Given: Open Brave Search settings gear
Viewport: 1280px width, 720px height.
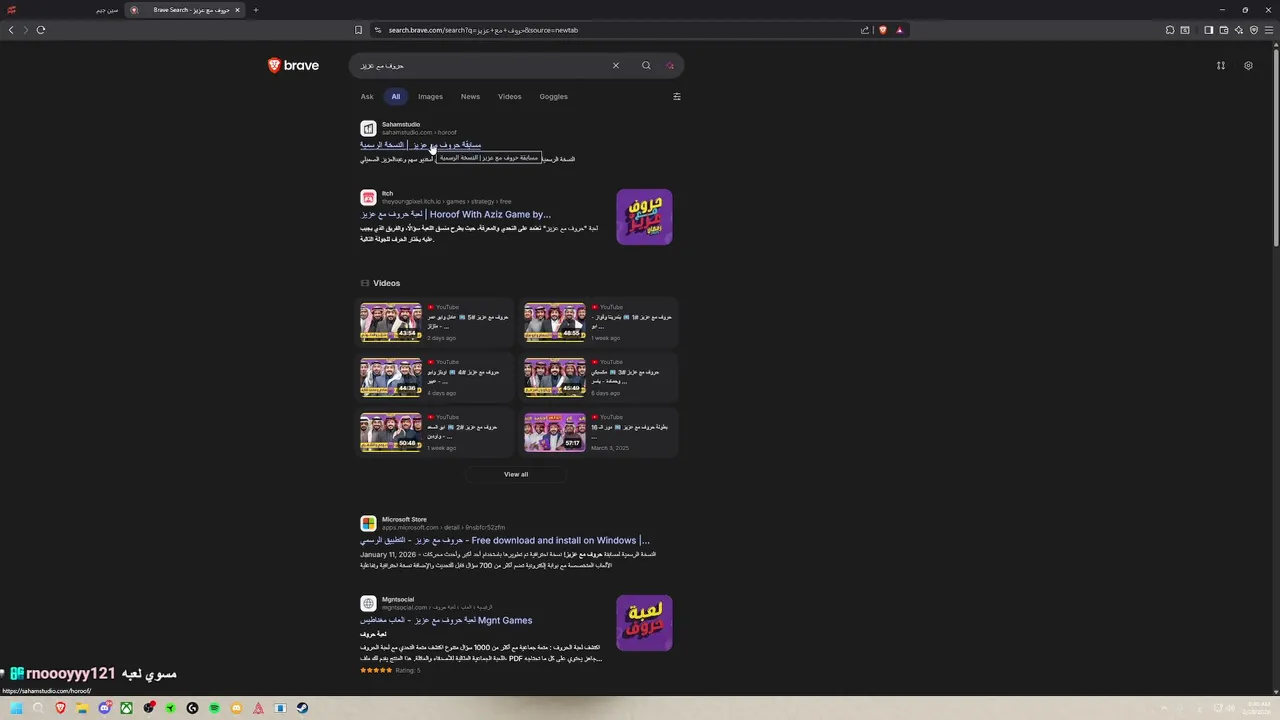Looking at the screenshot, I should click(1248, 66).
